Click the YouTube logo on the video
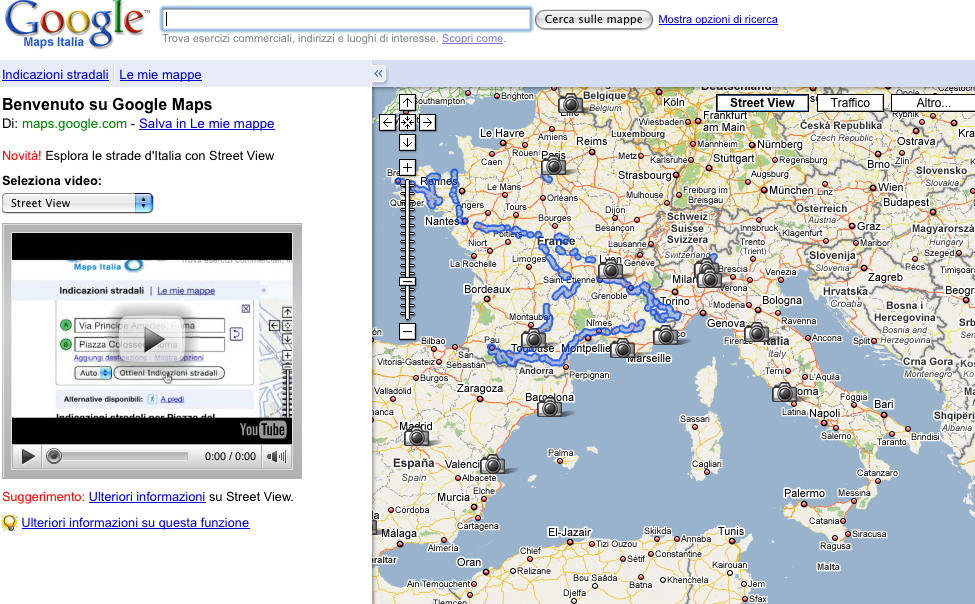Image resolution: width=975 pixels, height=604 pixels. 263,429
